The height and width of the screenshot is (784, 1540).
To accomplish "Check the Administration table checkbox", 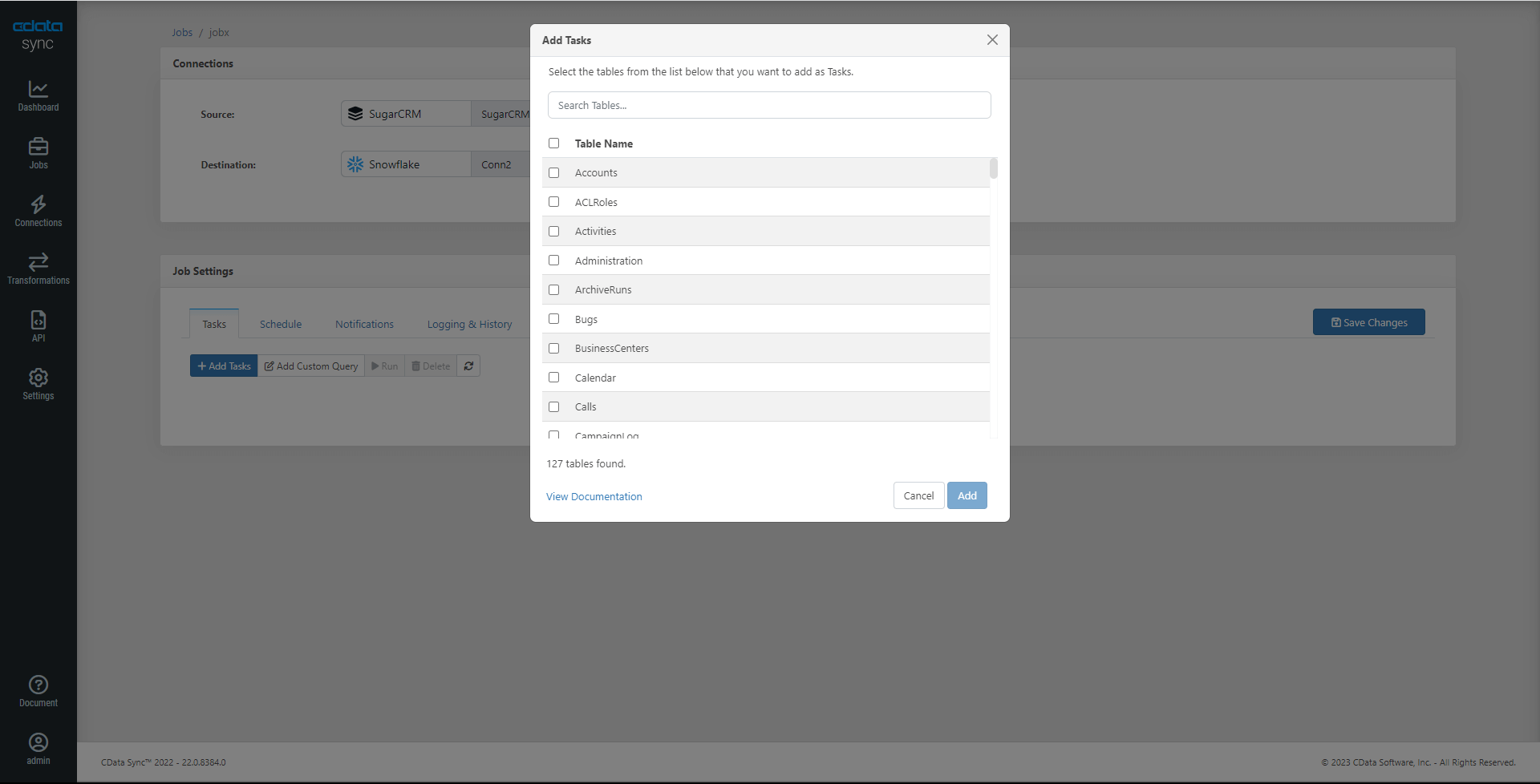I will click(553, 261).
